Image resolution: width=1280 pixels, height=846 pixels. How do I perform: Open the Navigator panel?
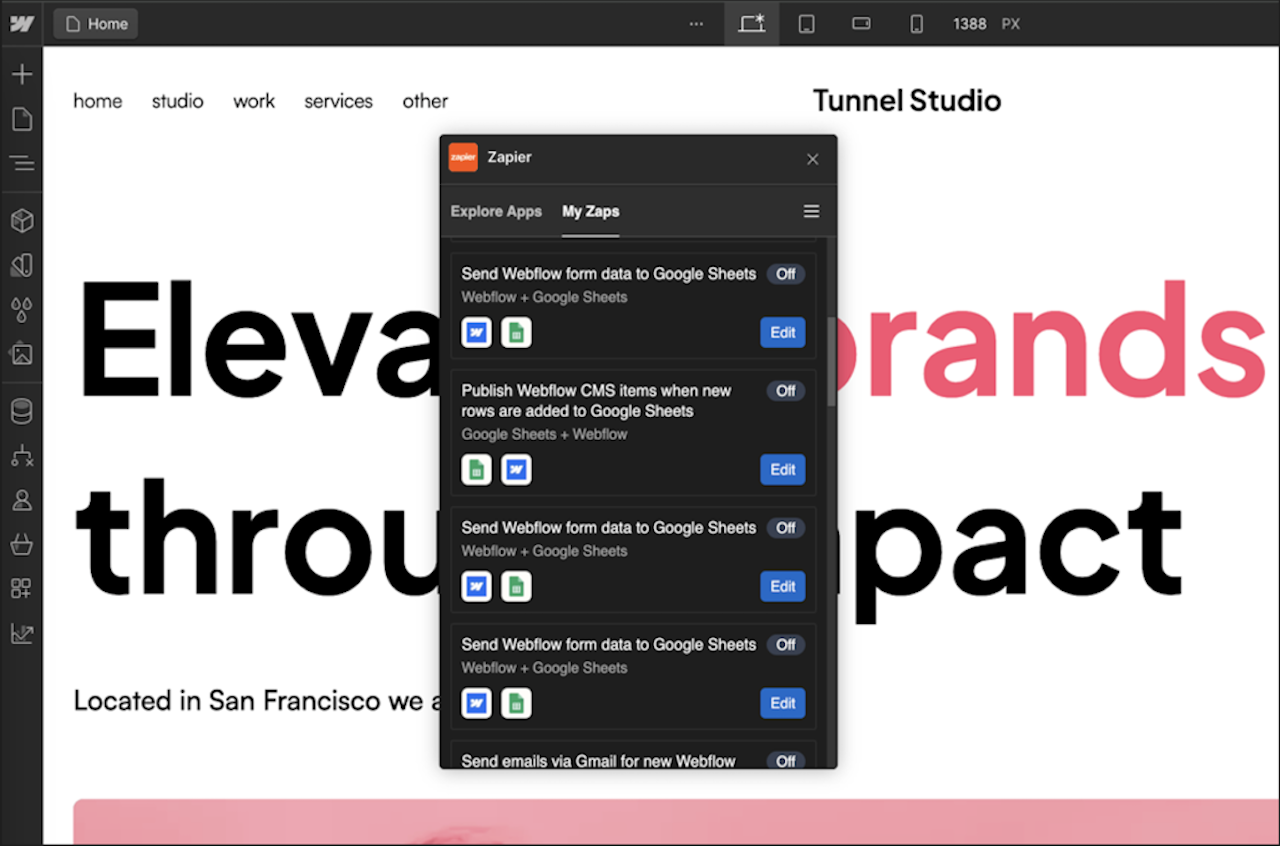pyautogui.click(x=21, y=164)
